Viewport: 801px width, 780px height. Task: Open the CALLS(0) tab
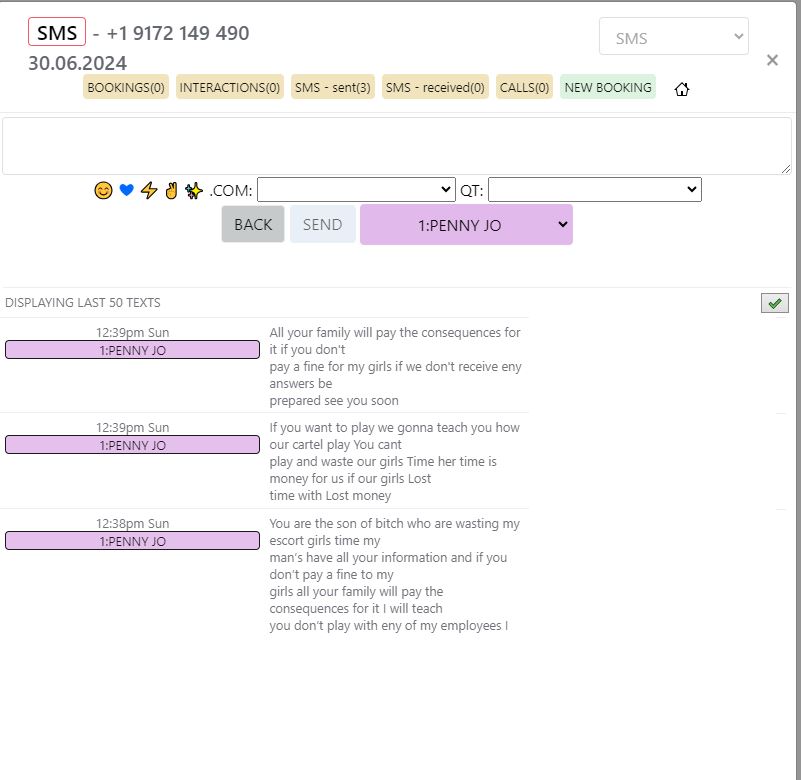click(524, 87)
